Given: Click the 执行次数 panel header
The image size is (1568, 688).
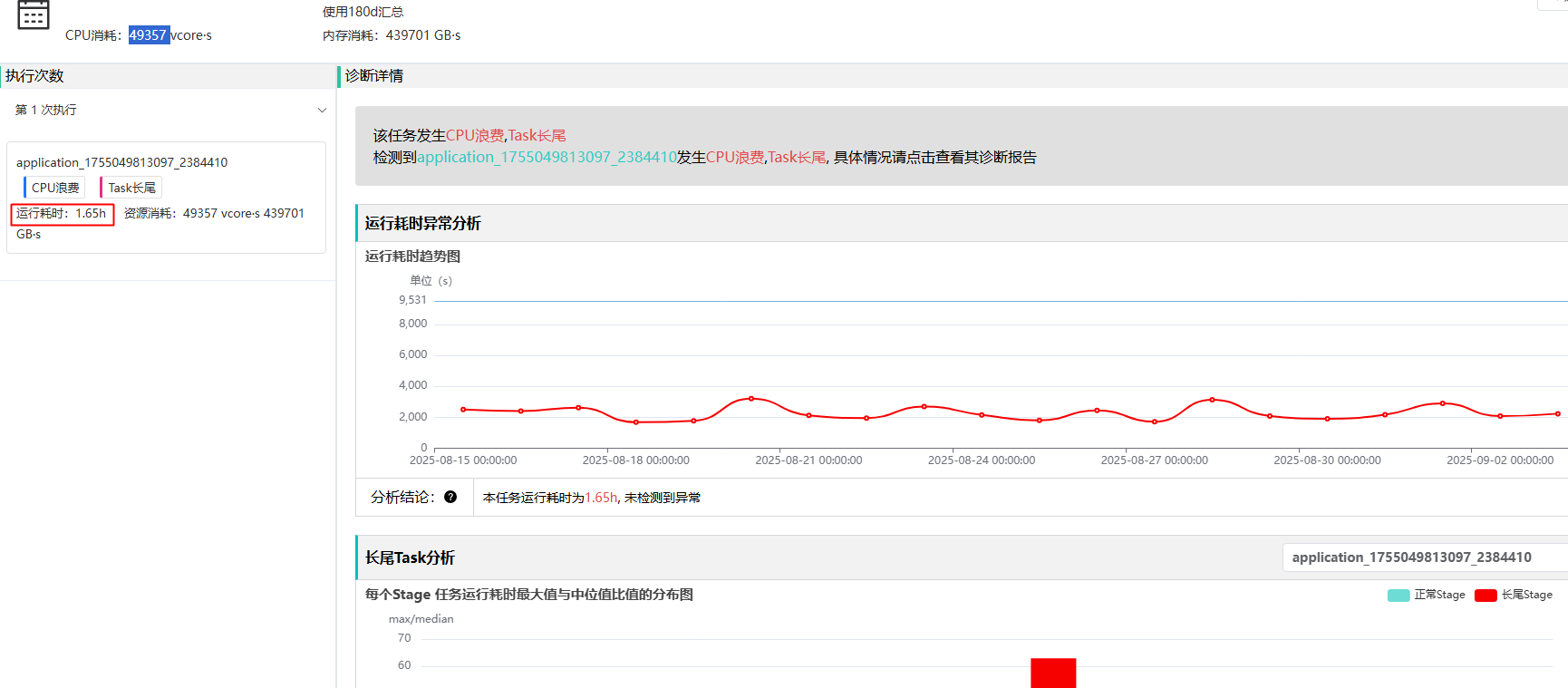Looking at the screenshot, I should (x=34, y=76).
